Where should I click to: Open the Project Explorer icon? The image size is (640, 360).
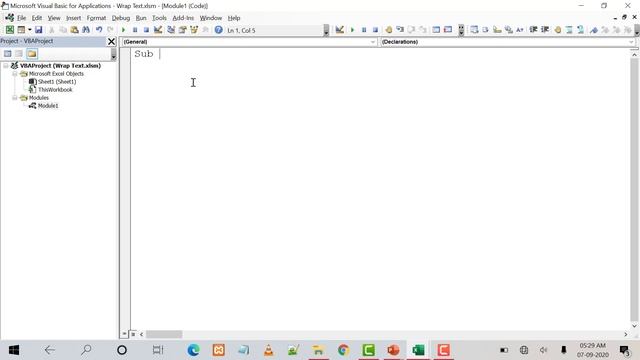pyautogui.click(x=171, y=30)
